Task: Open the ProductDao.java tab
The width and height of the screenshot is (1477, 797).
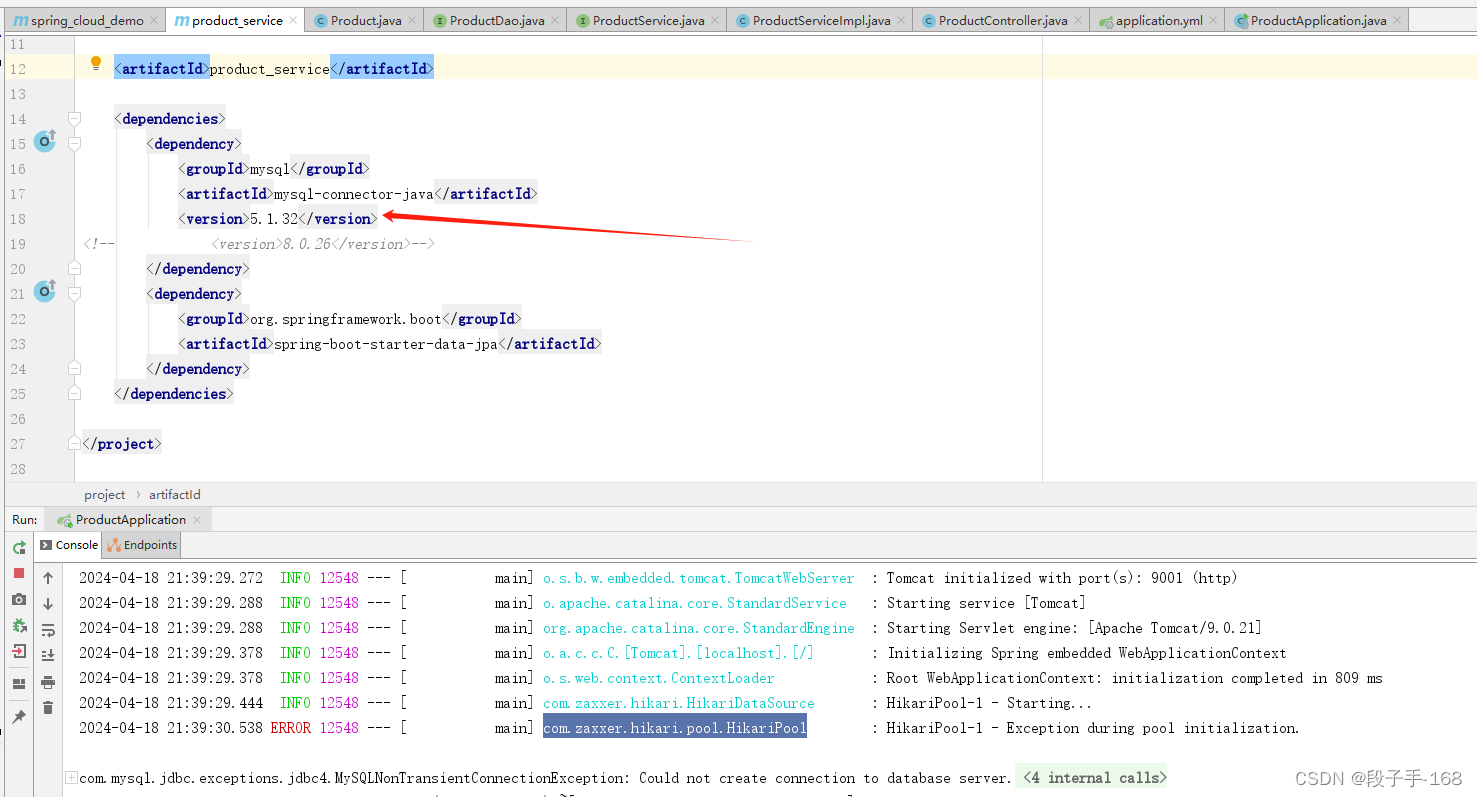Action: 497,20
